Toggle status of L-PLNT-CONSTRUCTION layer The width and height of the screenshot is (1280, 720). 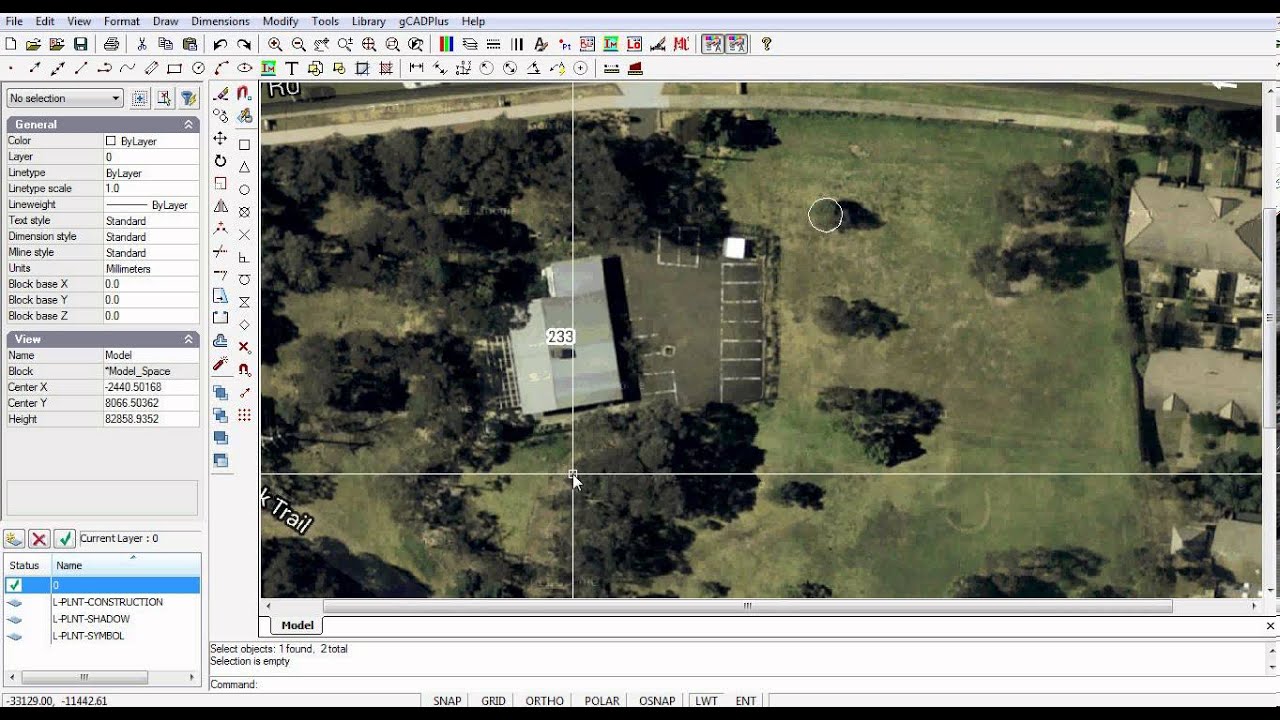tap(14, 603)
